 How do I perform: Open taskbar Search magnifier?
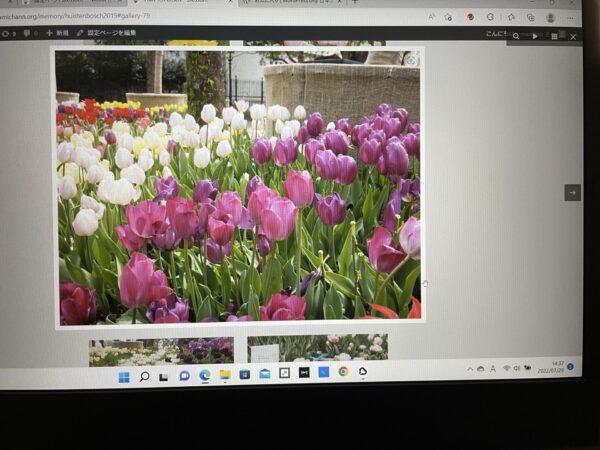click(x=144, y=377)
